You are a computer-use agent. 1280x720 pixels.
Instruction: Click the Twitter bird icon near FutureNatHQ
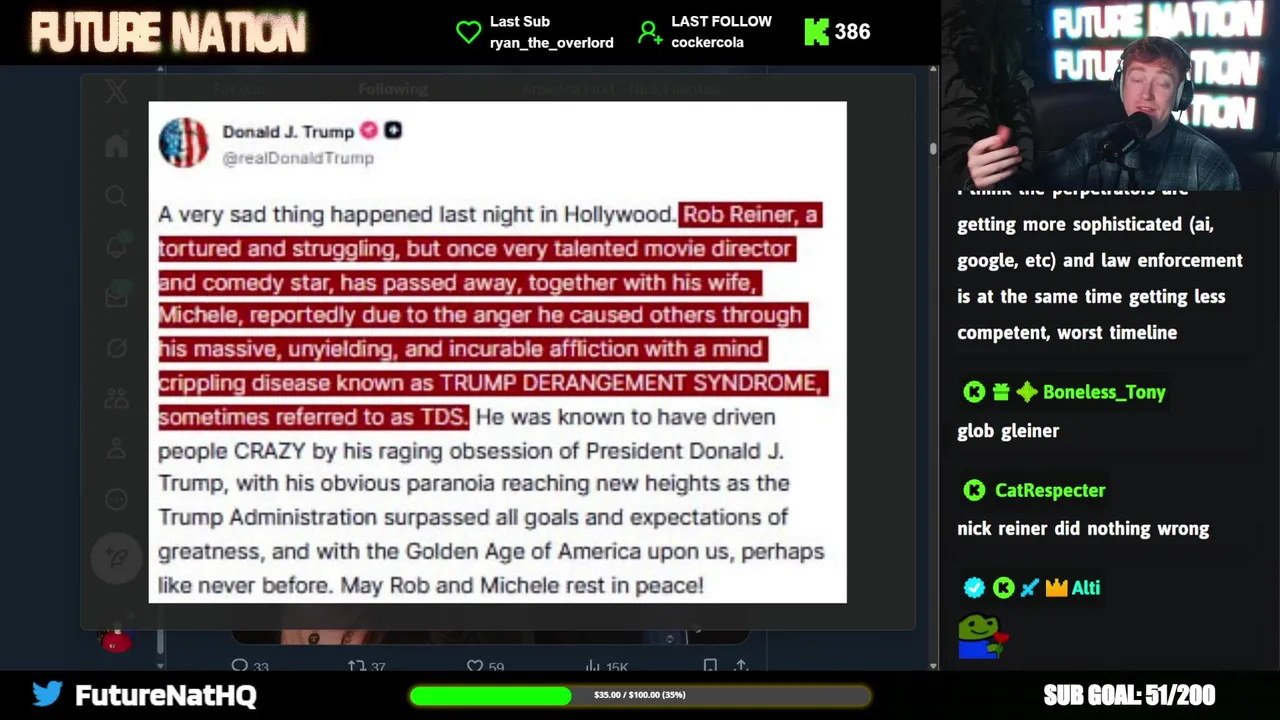47,694
